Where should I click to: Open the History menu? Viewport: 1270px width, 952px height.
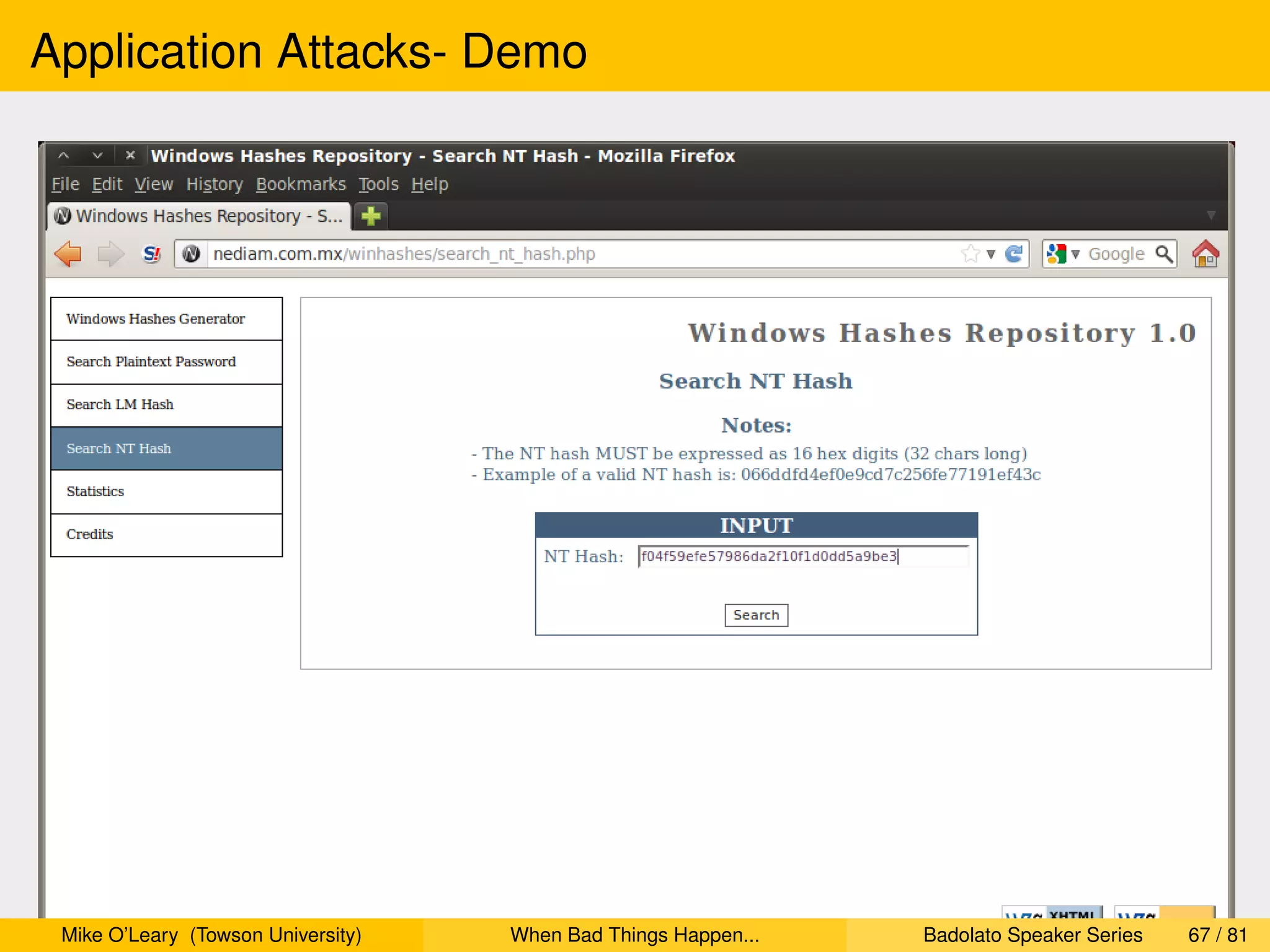215,185
